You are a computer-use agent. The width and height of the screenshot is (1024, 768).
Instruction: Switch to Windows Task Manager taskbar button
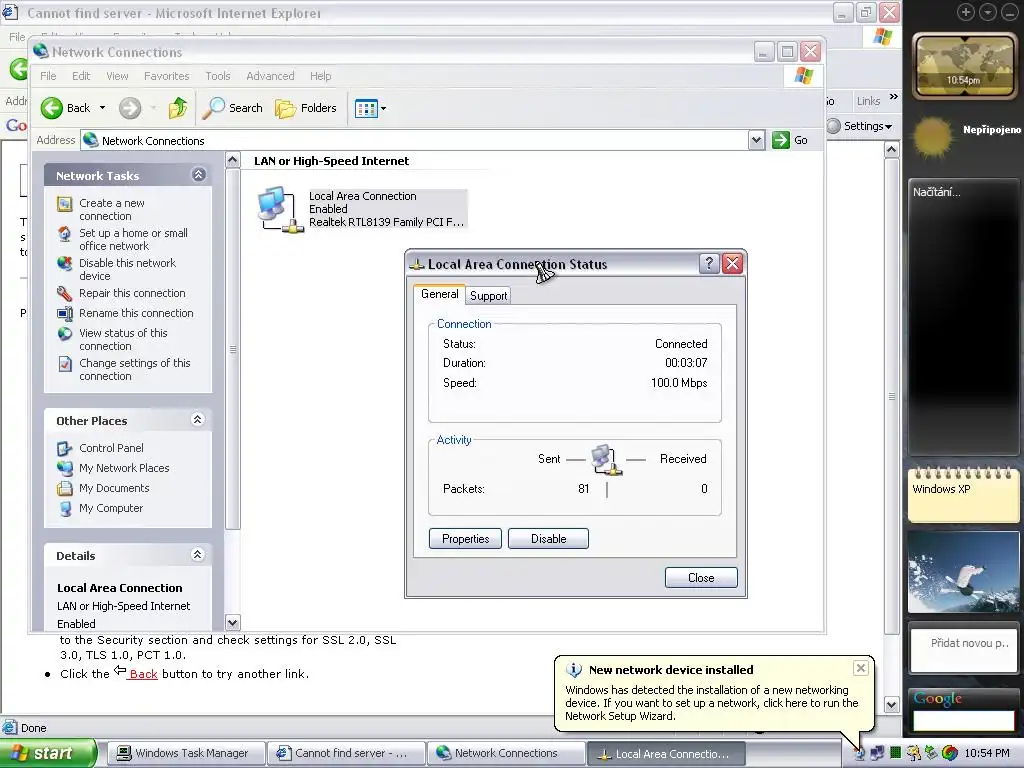click(186, 753)
